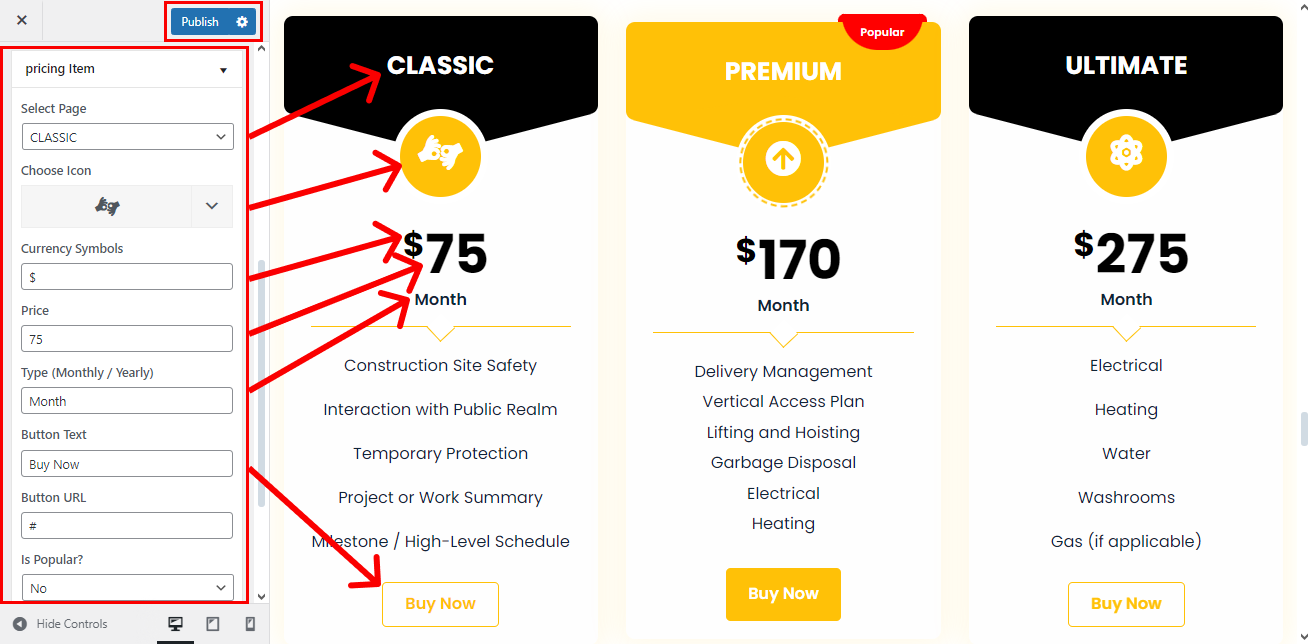
Task: Click Buy Now under the PREMIUM plan
Action: [x=783, y=594]
